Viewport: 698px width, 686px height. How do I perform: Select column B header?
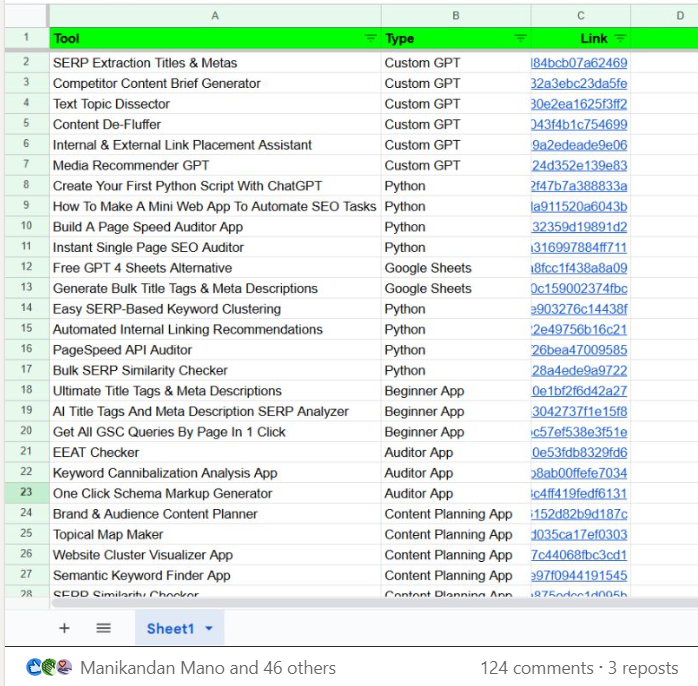[456, 16]
